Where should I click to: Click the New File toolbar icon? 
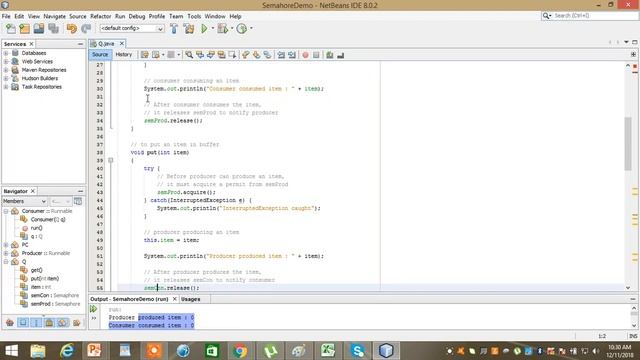pos(11,29)
